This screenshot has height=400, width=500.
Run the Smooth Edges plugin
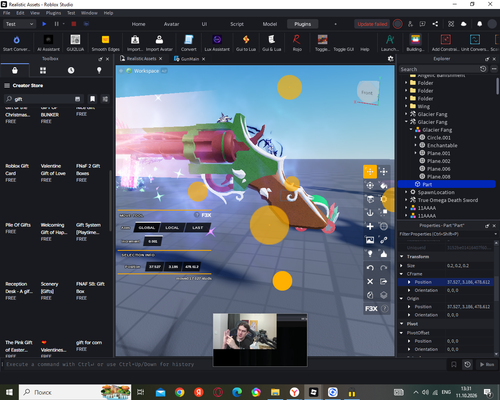click(105, 43)
